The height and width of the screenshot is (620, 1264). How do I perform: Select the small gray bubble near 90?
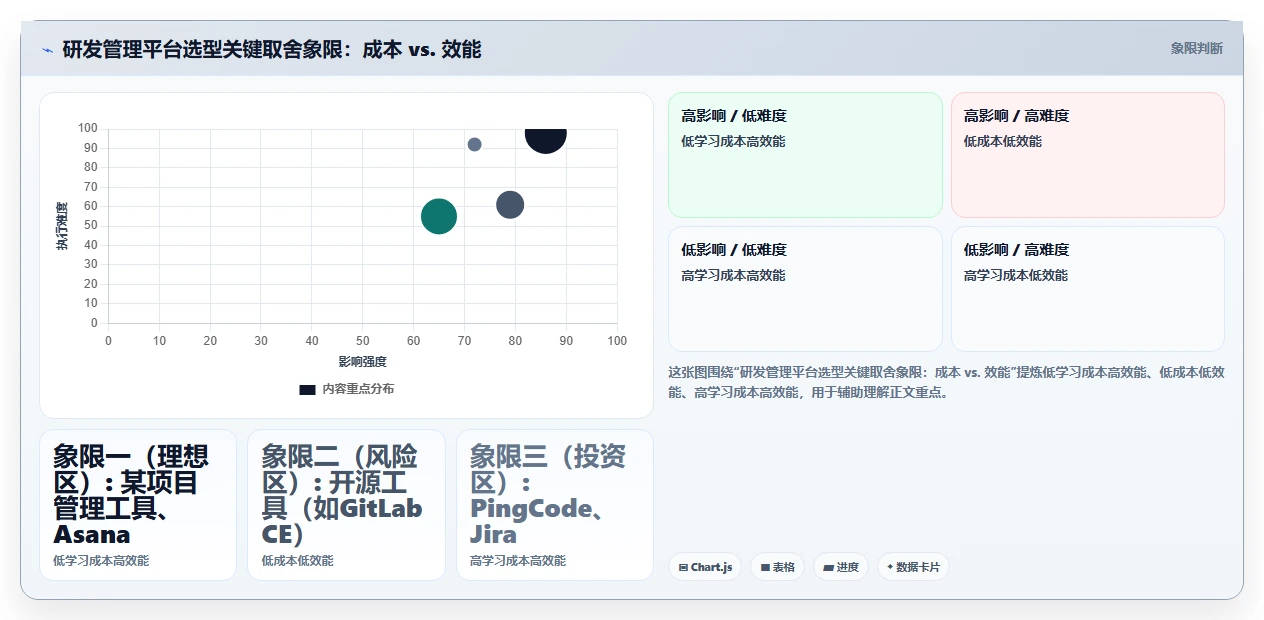pos(475,144)
